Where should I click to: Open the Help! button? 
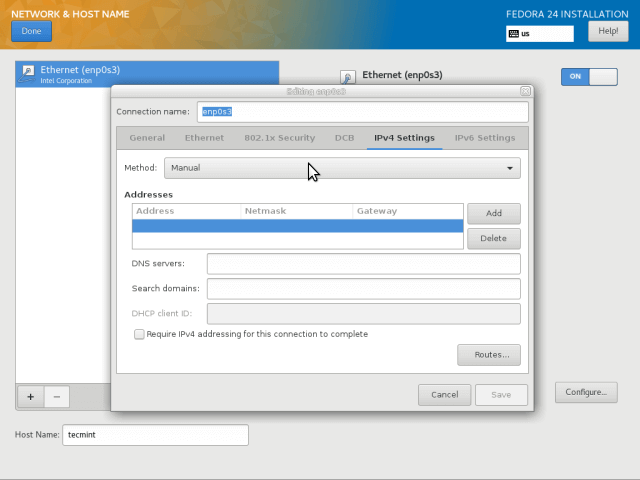click(608, 31)
